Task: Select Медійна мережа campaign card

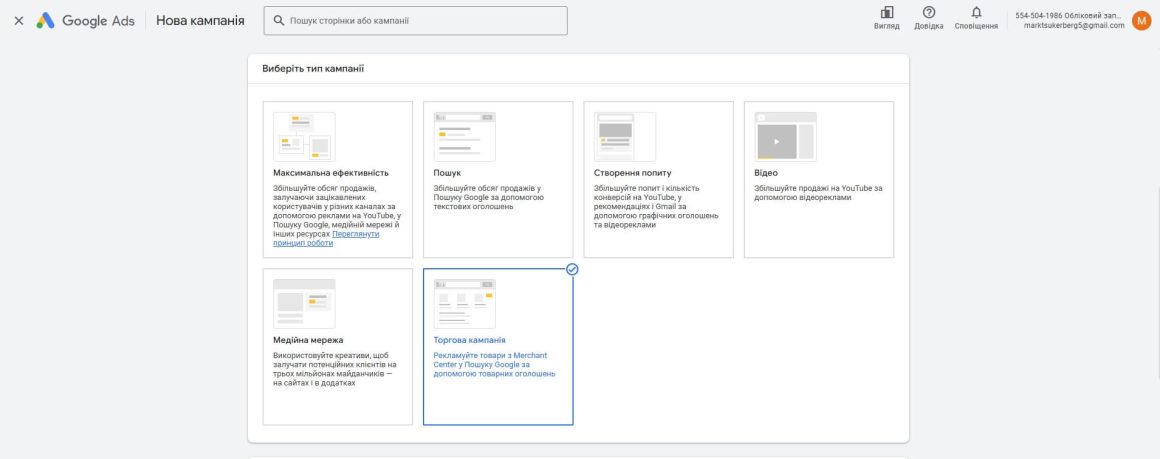Action: (x=338, y=347)
